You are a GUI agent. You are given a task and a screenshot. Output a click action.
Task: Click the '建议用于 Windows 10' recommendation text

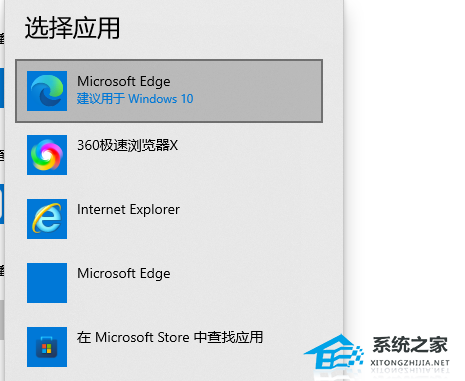click(x=135, y=99)
